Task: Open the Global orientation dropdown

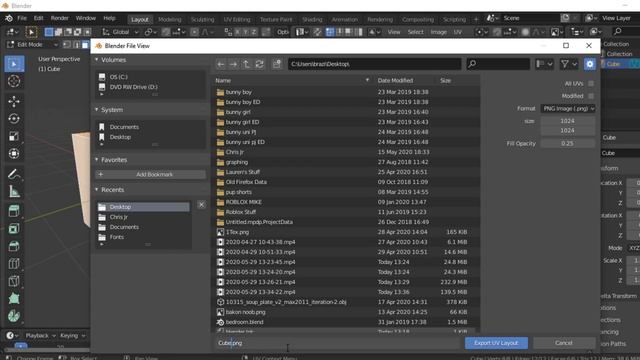Action: [x=121, y=32]
